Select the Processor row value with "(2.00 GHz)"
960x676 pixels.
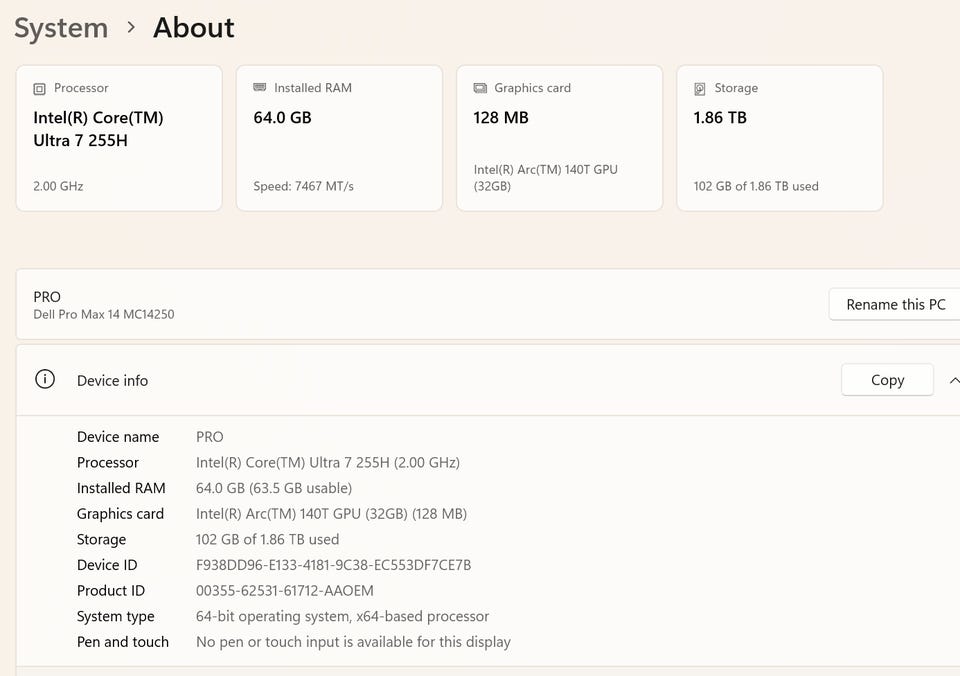328,463
